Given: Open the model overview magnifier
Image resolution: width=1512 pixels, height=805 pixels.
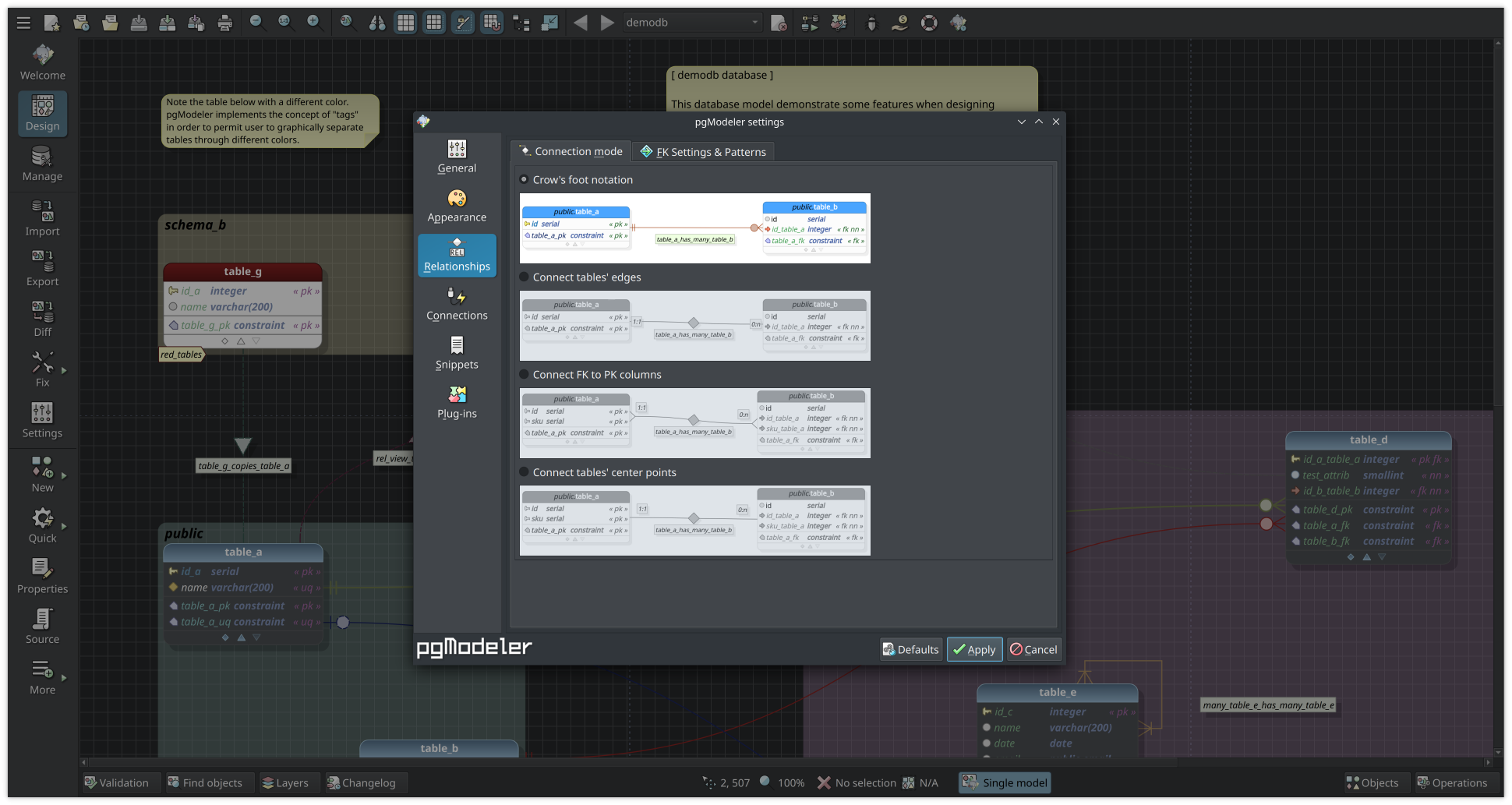Looking at the screenshot, I should click(x=348, y=23).
